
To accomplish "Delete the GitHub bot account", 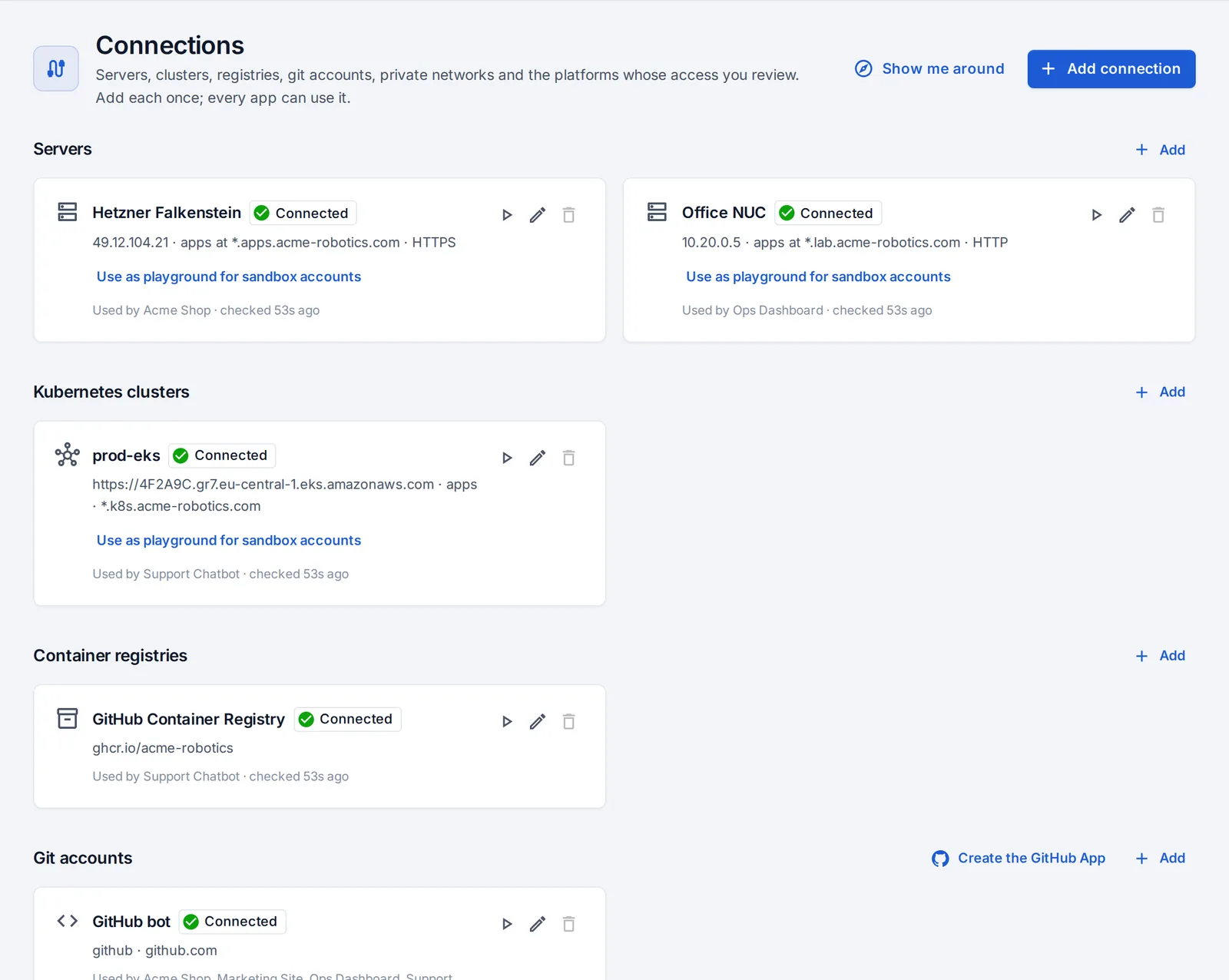I will (x=568, y=924).
